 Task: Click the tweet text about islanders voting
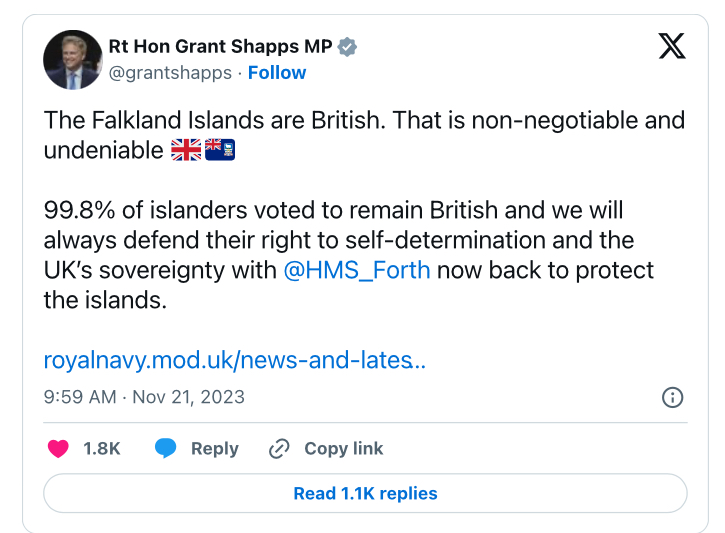pos(349,255)
